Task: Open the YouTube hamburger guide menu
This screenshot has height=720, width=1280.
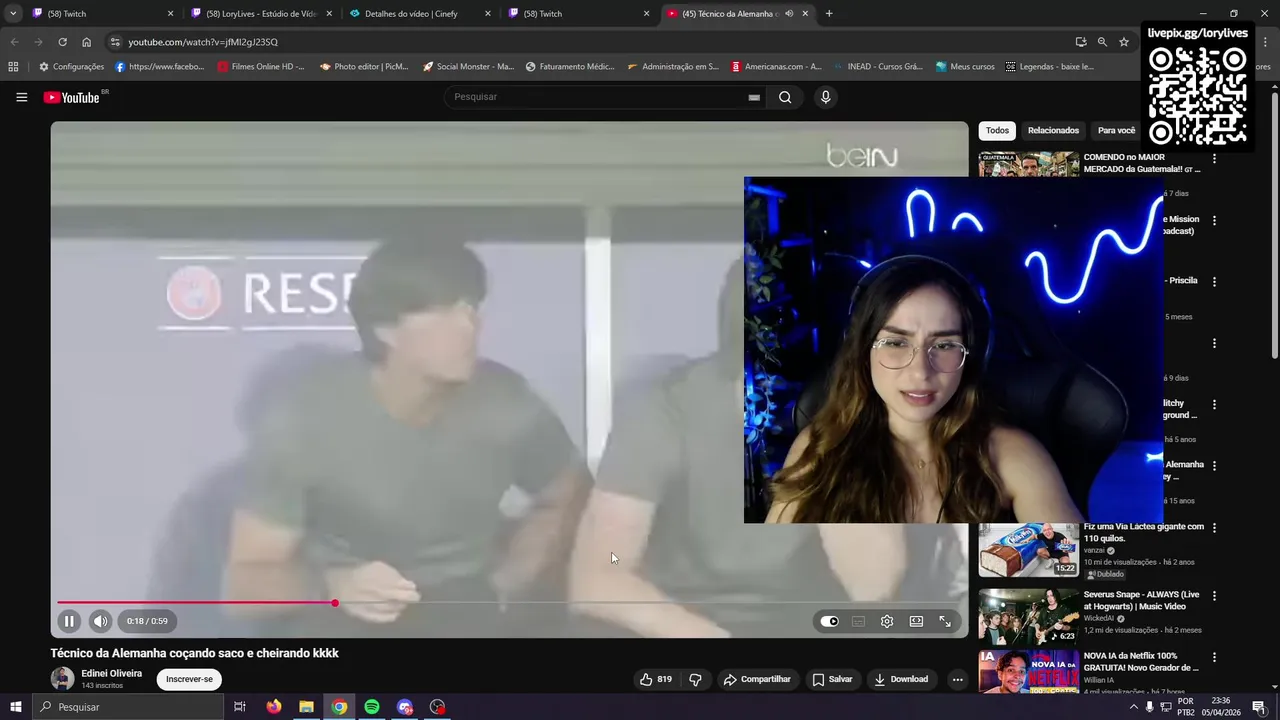Action: point(21,97)
